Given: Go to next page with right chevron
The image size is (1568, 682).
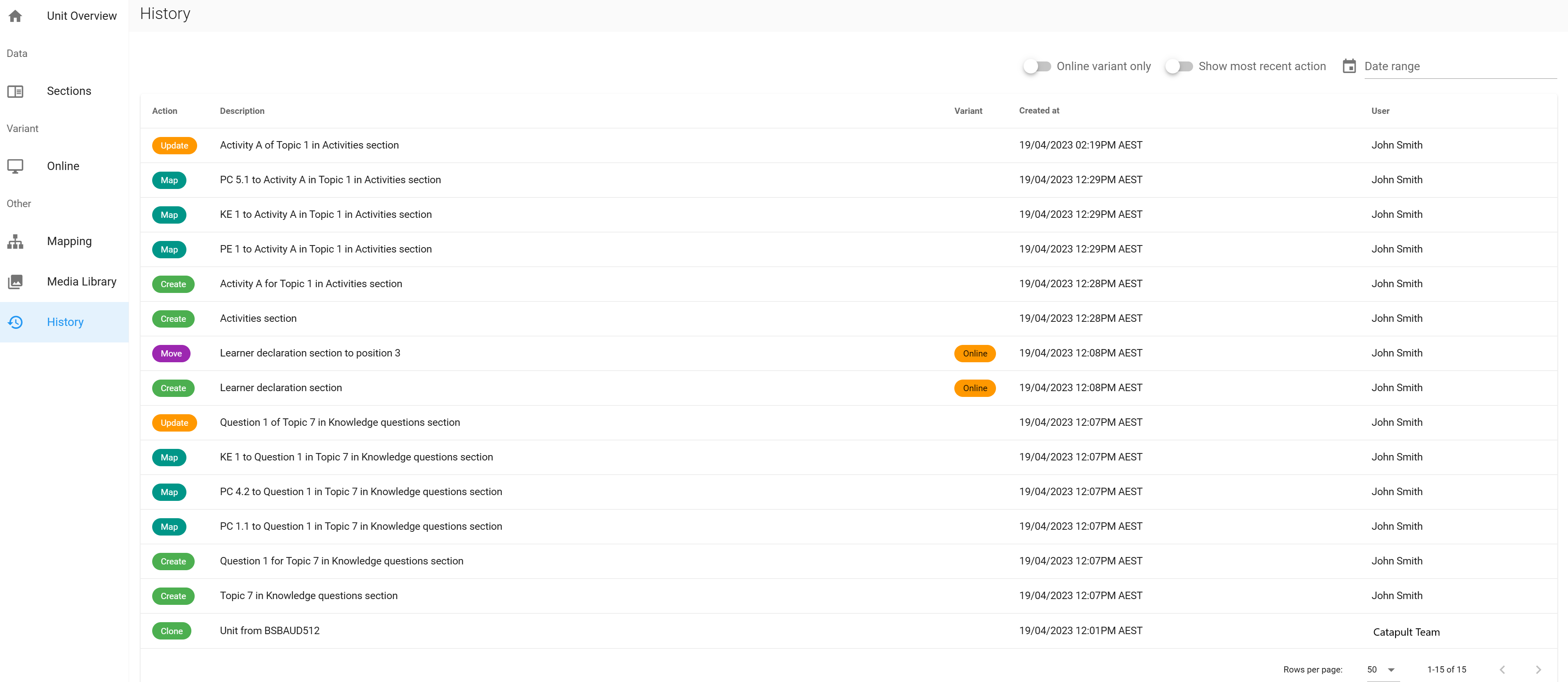Looking at the screenshot, I should click(x=1537, y=669).
